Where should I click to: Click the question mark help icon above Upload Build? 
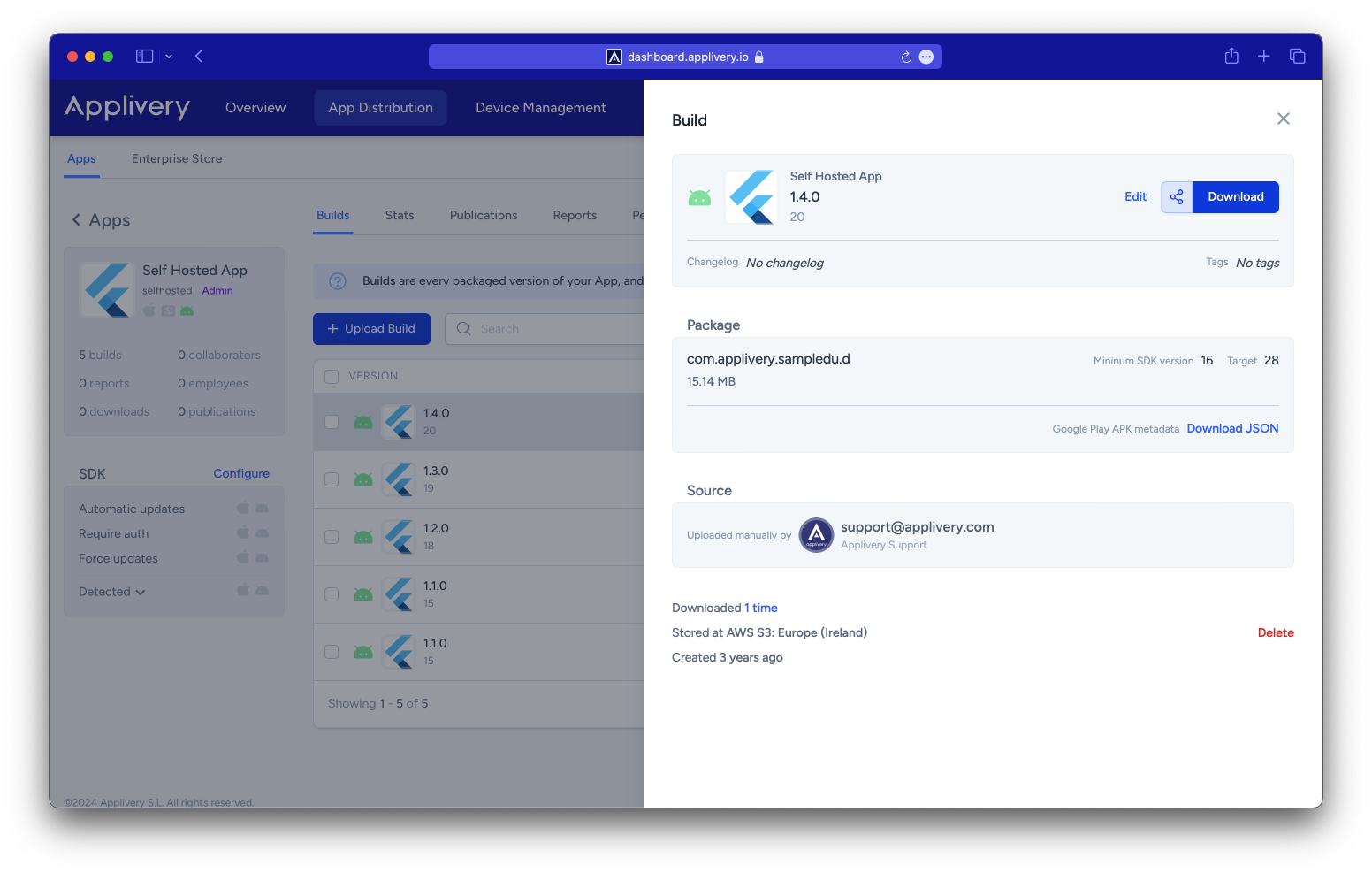point(338,280)
